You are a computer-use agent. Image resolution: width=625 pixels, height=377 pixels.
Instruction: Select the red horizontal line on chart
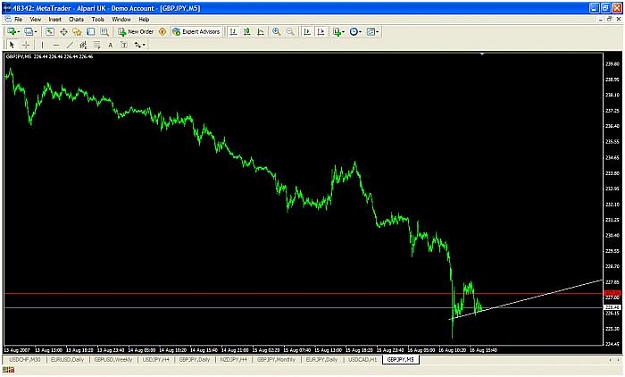(303, 294)
